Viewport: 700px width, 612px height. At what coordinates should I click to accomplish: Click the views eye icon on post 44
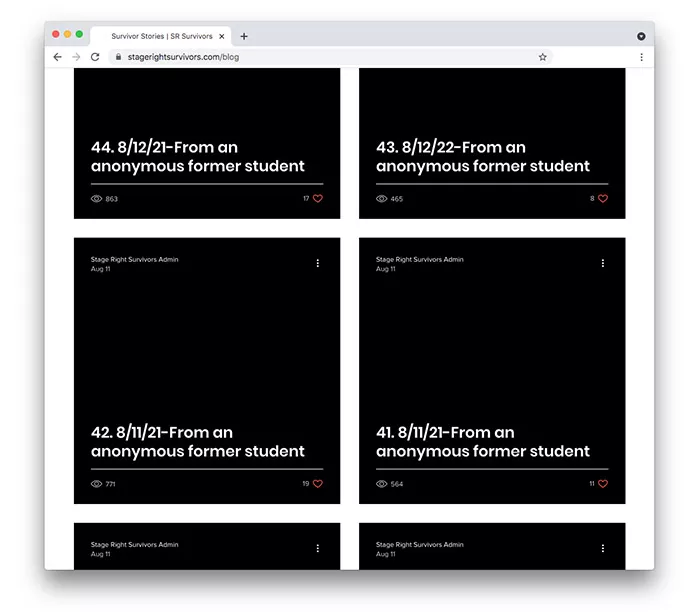point(97,199)
